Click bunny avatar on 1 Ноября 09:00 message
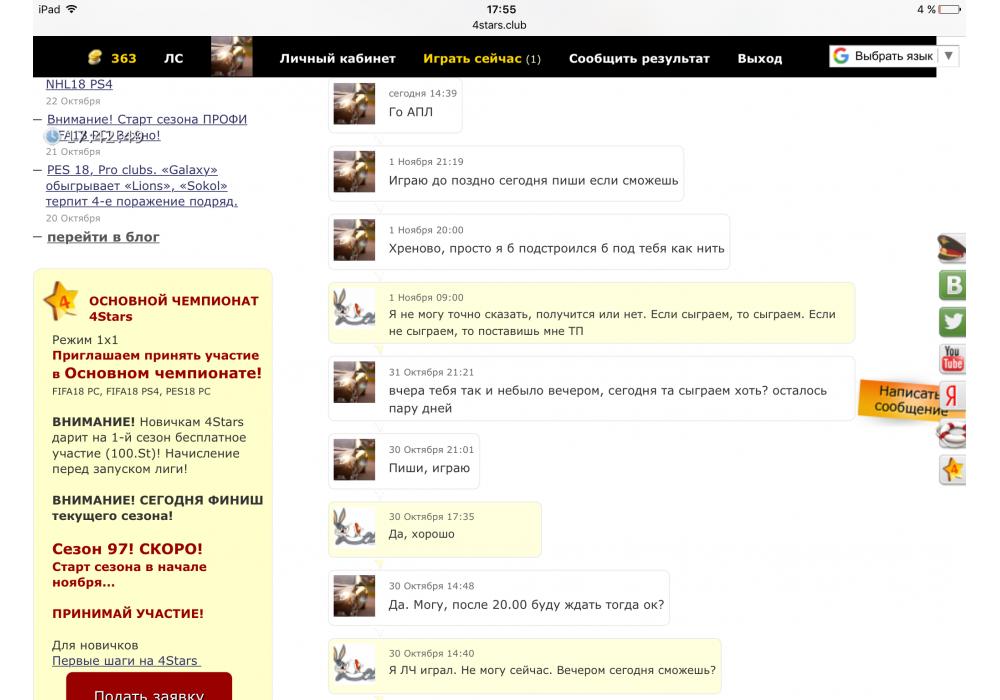 354,307
